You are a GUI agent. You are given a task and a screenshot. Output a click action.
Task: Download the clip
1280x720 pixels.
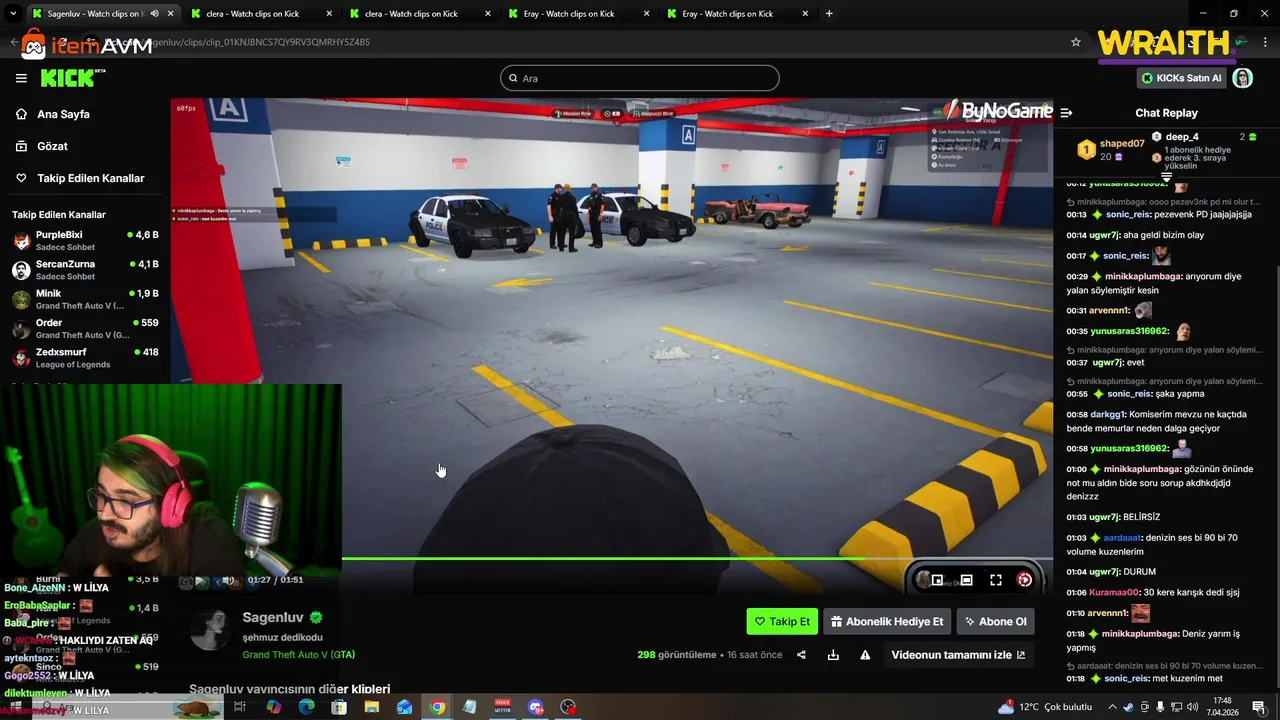click(x=833, y=655)
